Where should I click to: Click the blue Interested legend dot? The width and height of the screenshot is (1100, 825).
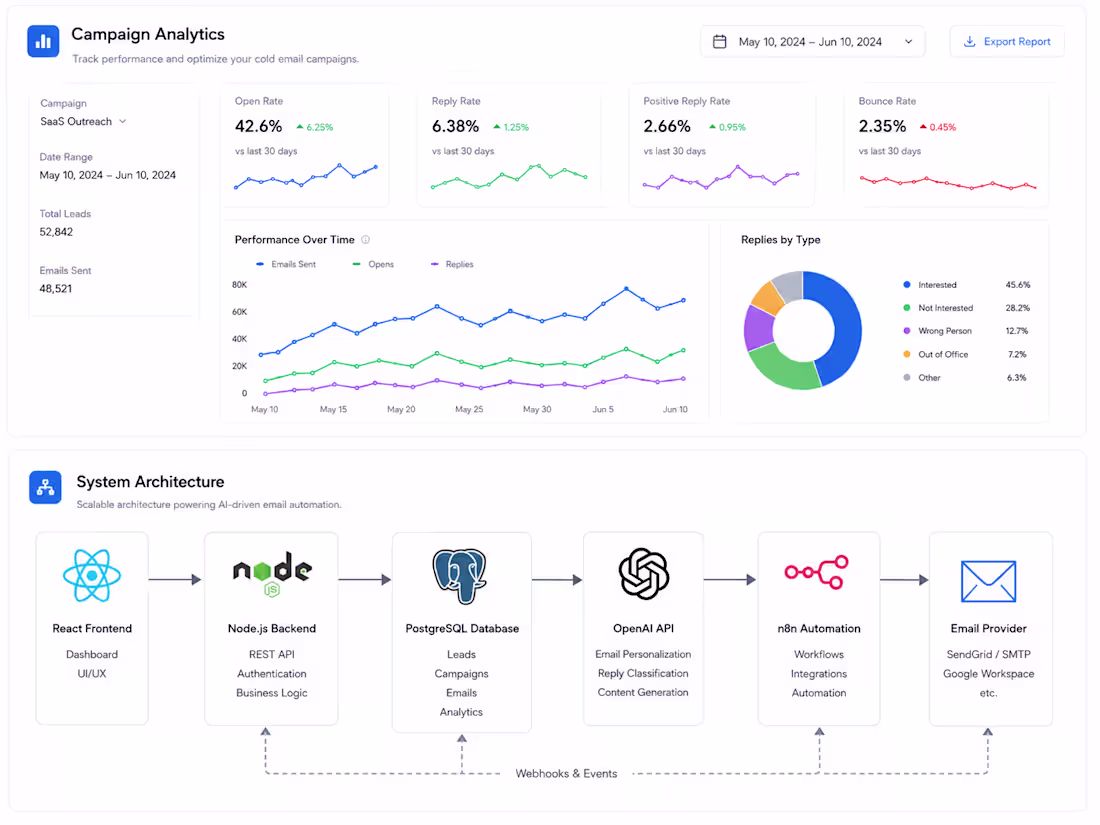[906, 285]
